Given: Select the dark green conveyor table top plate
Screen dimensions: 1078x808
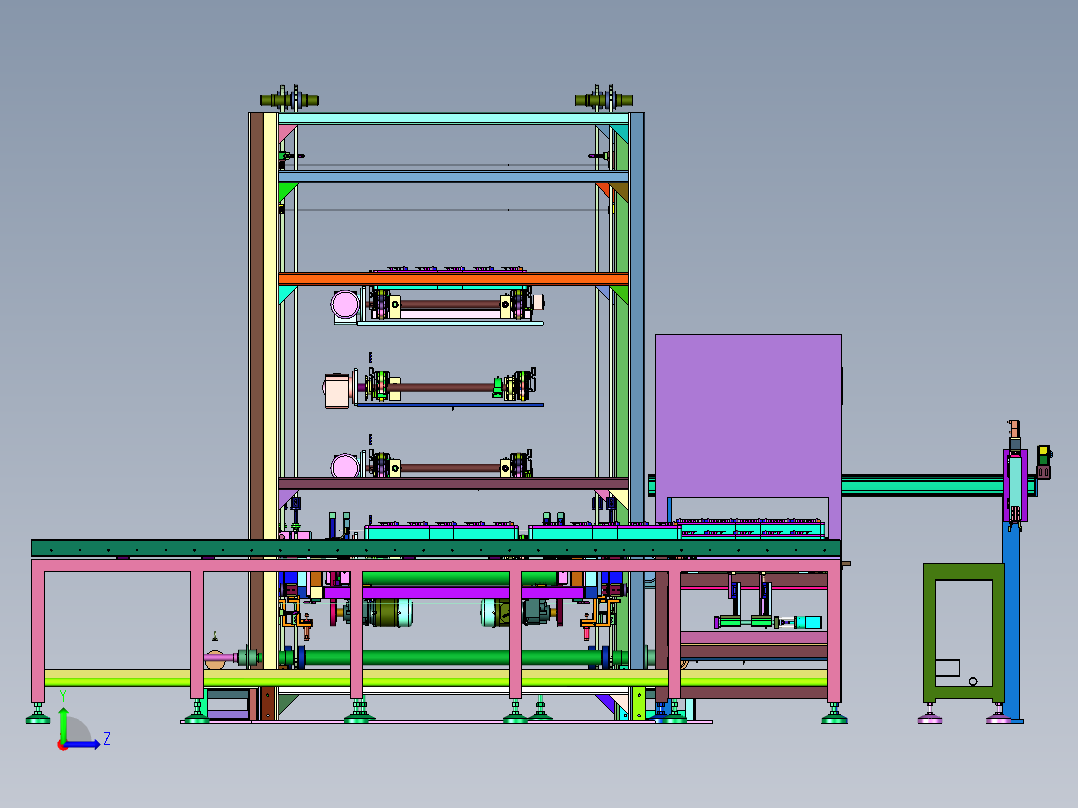Looking at the screenshot, I should pos(436,548).
